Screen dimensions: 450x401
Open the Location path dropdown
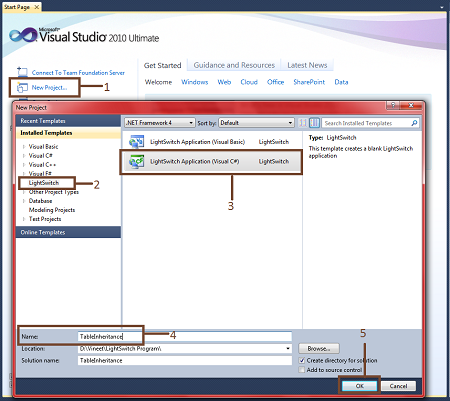pos(288,349)
